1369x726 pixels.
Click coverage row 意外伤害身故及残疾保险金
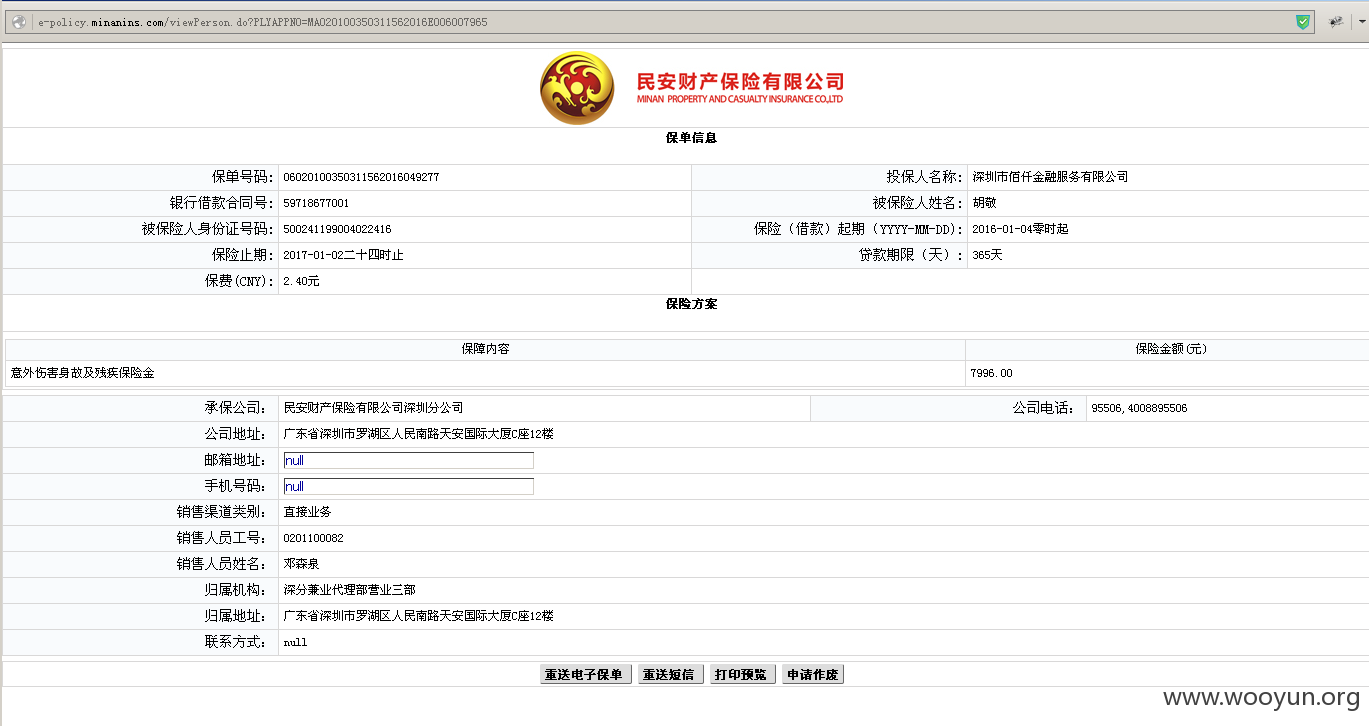click(82, 373)
